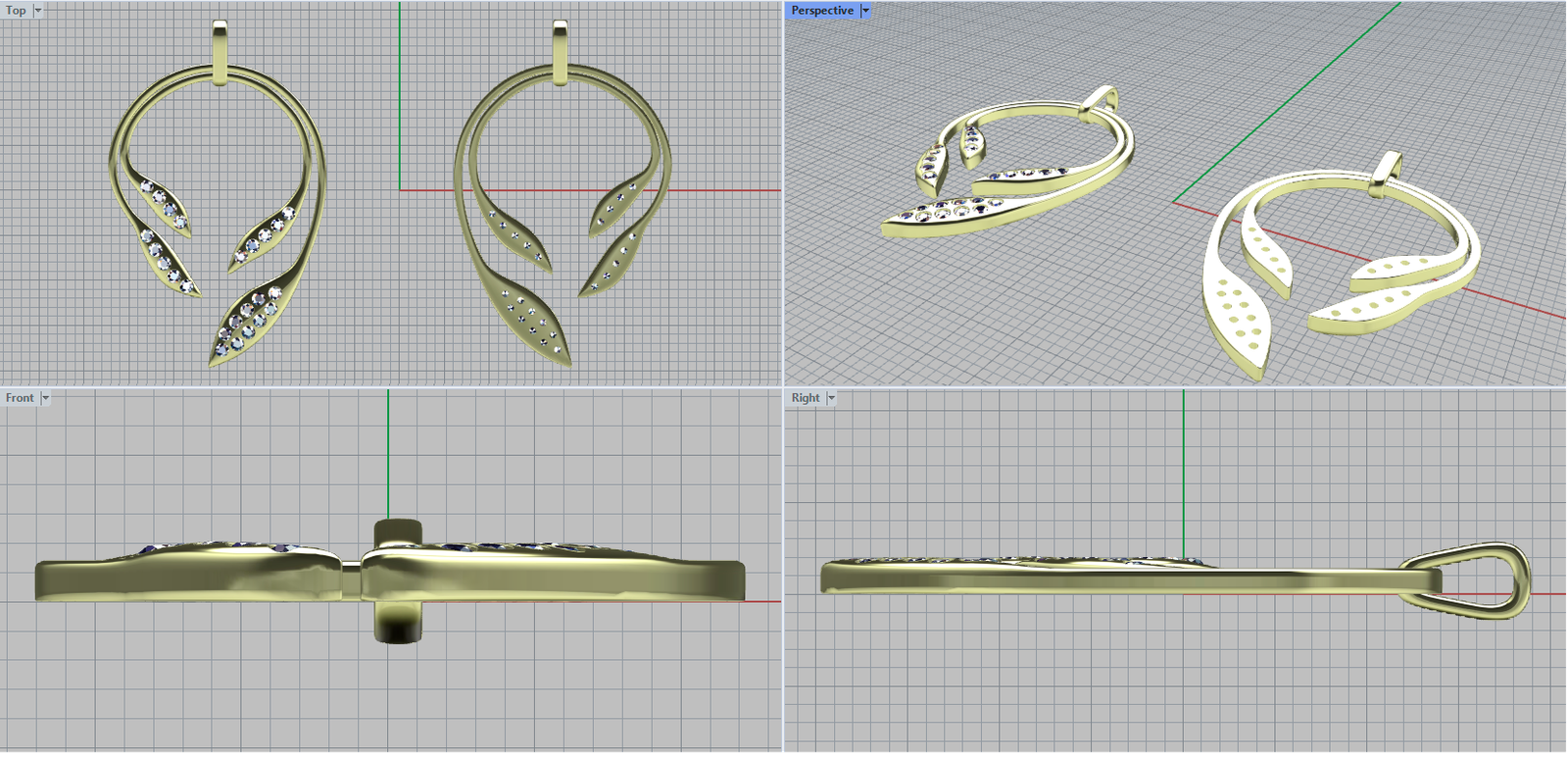Viewport: 1568px width, 757px height.
Task: Click the Right viewport title label
Action: point(806,398)
